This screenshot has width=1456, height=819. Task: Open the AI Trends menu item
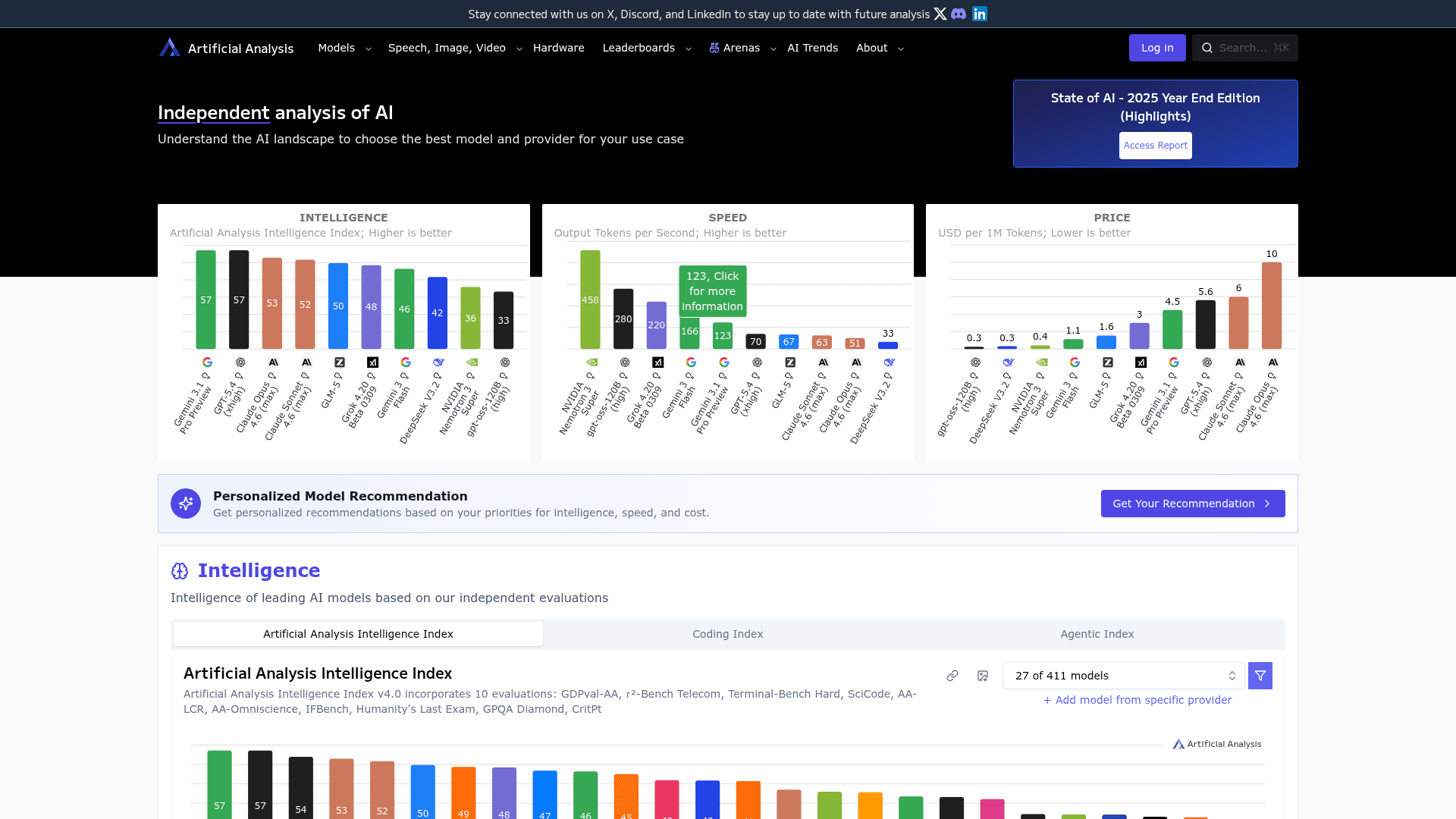(812, 48)
